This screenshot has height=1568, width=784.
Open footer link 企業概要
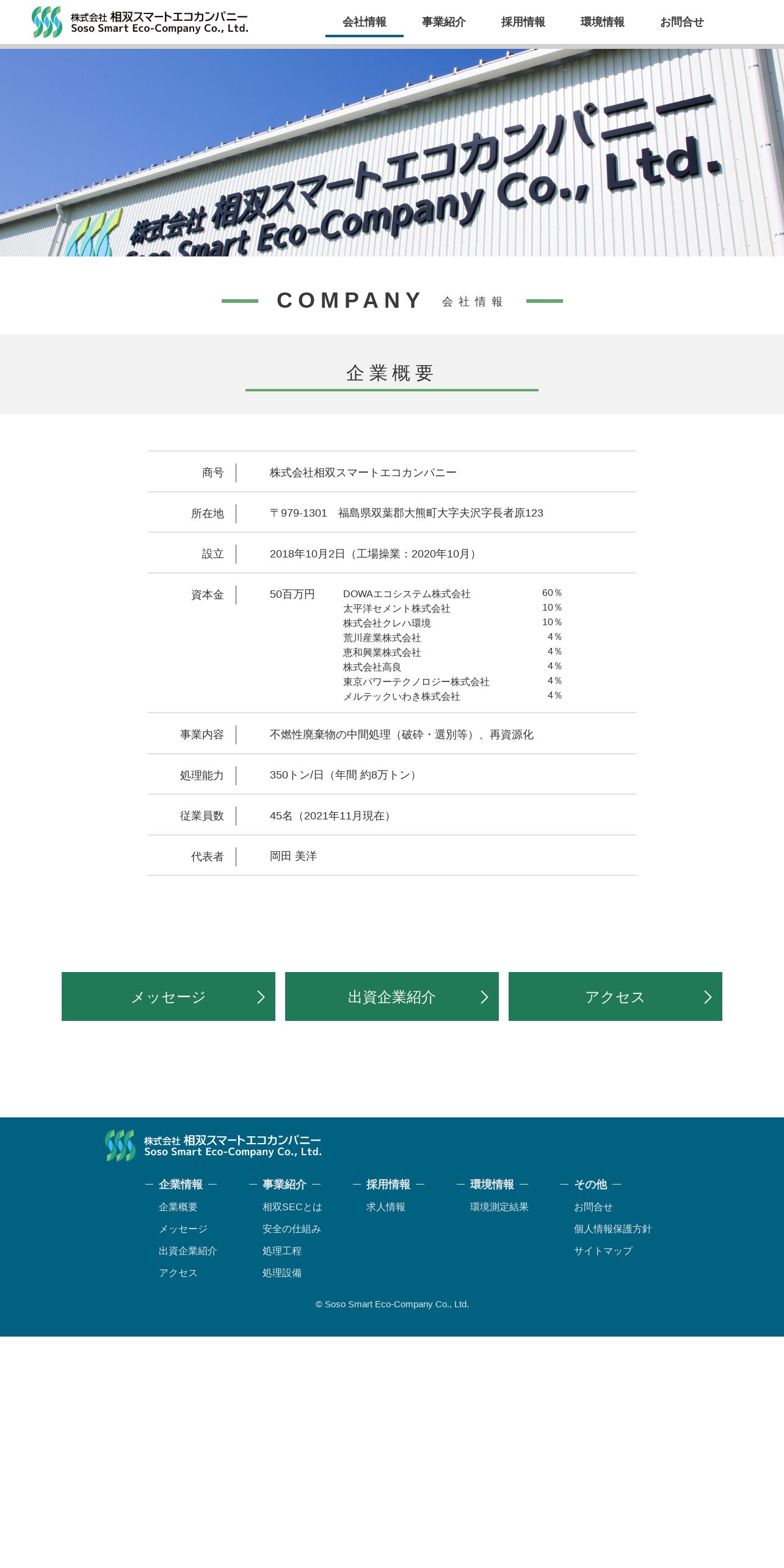[178, 1207]
